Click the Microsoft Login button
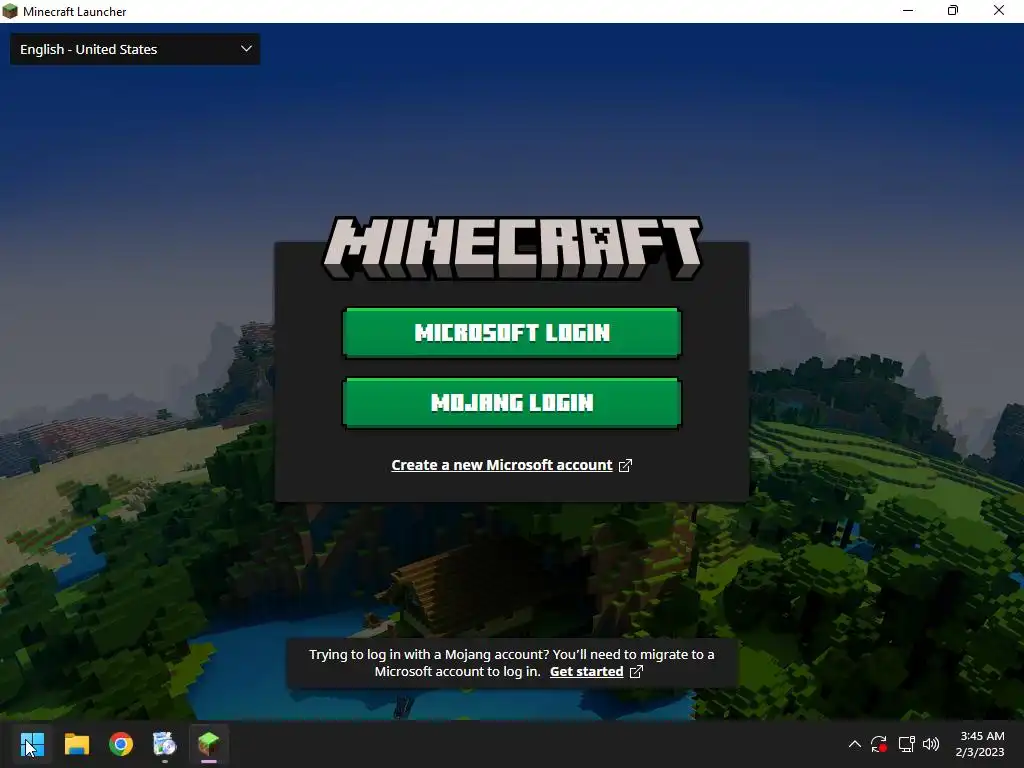 [512, 332]
